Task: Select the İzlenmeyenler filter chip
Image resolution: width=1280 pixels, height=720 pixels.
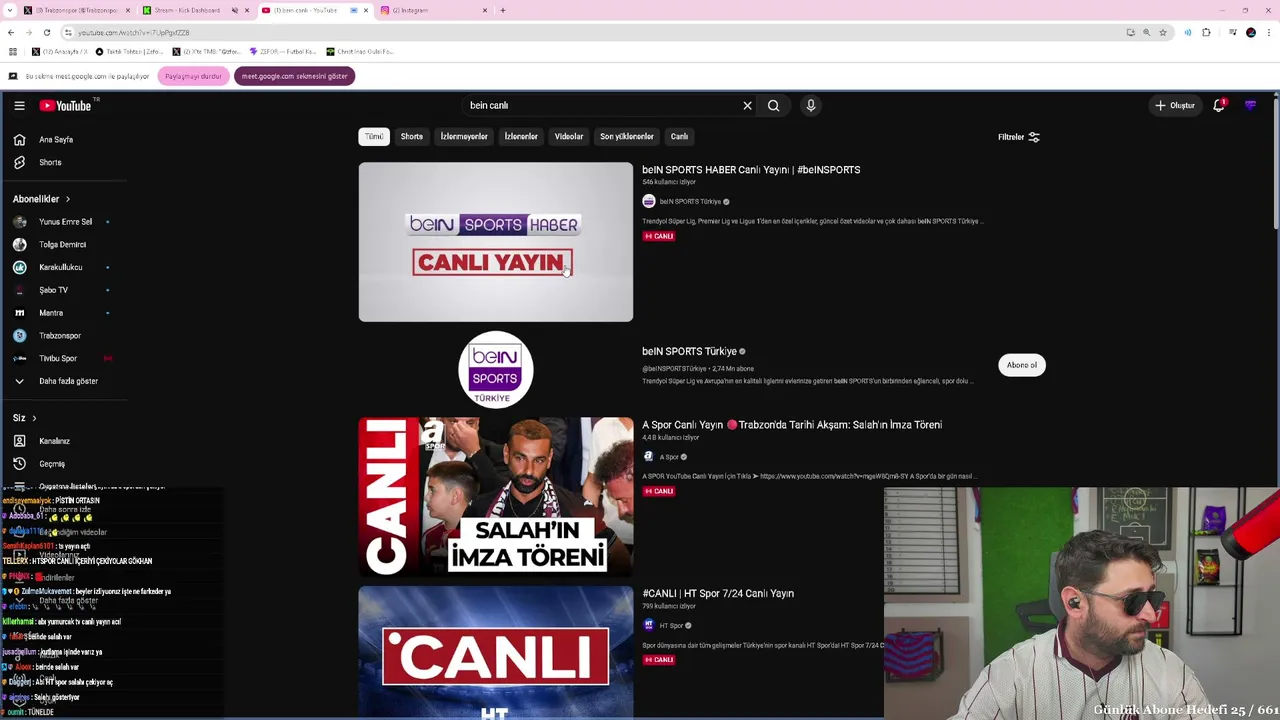Action: (464, 137)
